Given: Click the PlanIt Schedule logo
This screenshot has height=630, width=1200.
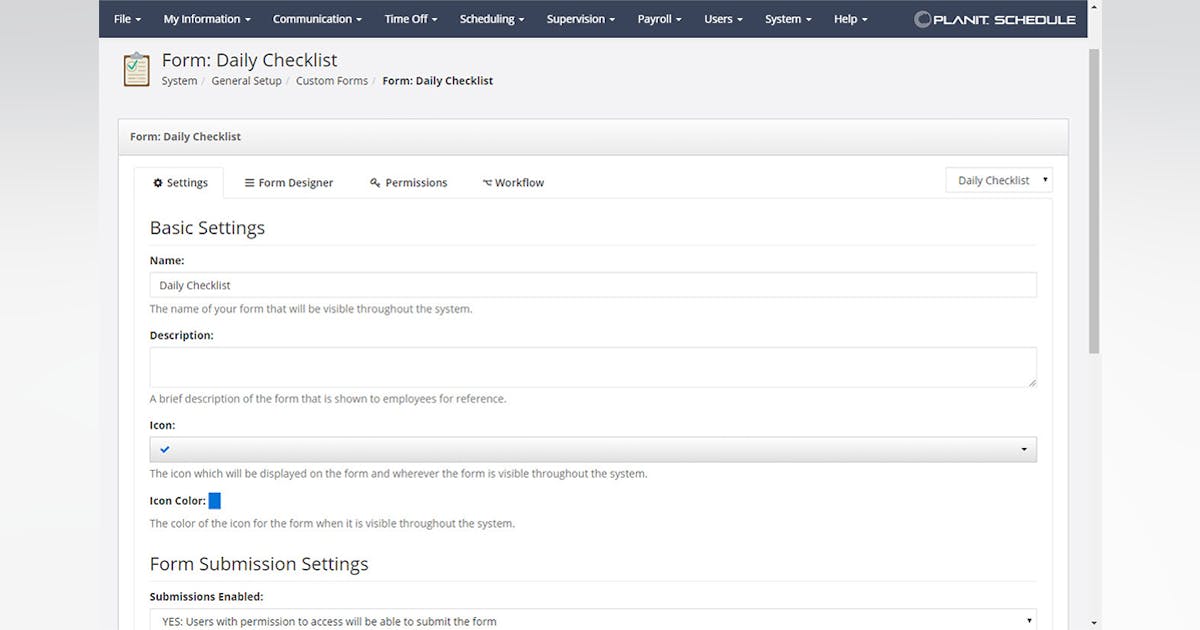Looking at the screenshot, I should 995,18.
